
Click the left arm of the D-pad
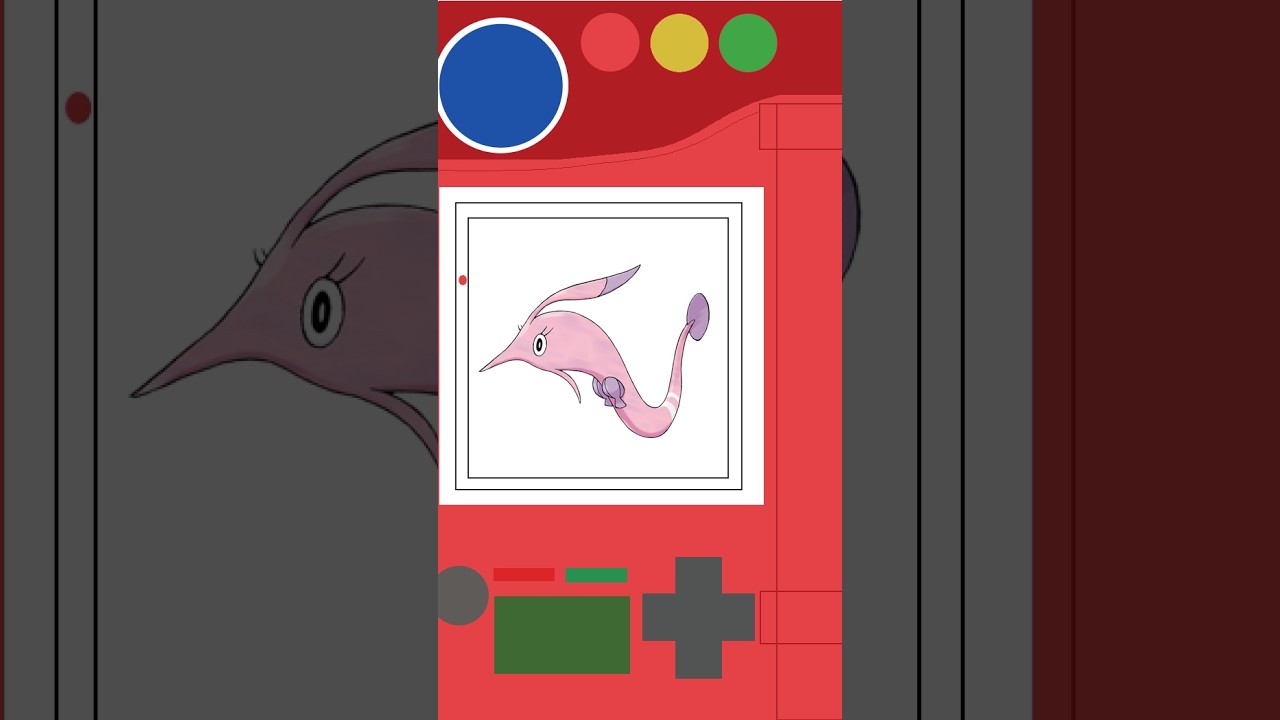658,617
